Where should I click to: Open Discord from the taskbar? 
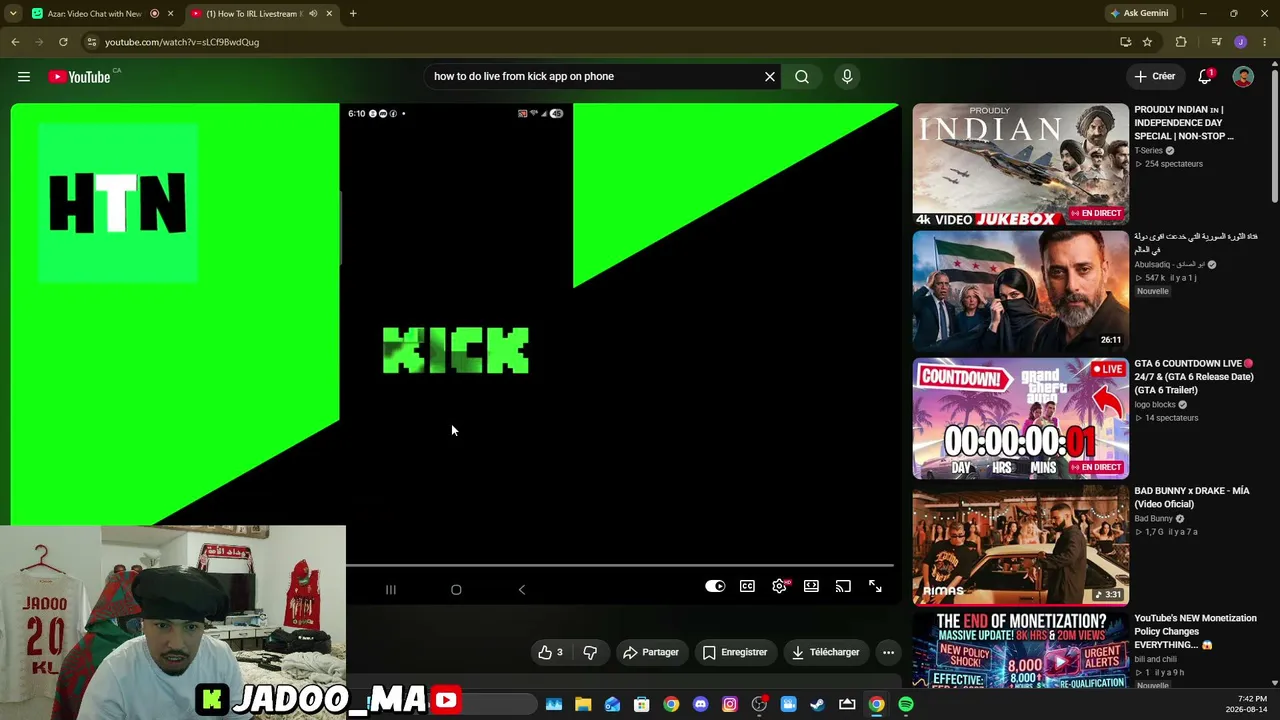[x=700, y=704]
